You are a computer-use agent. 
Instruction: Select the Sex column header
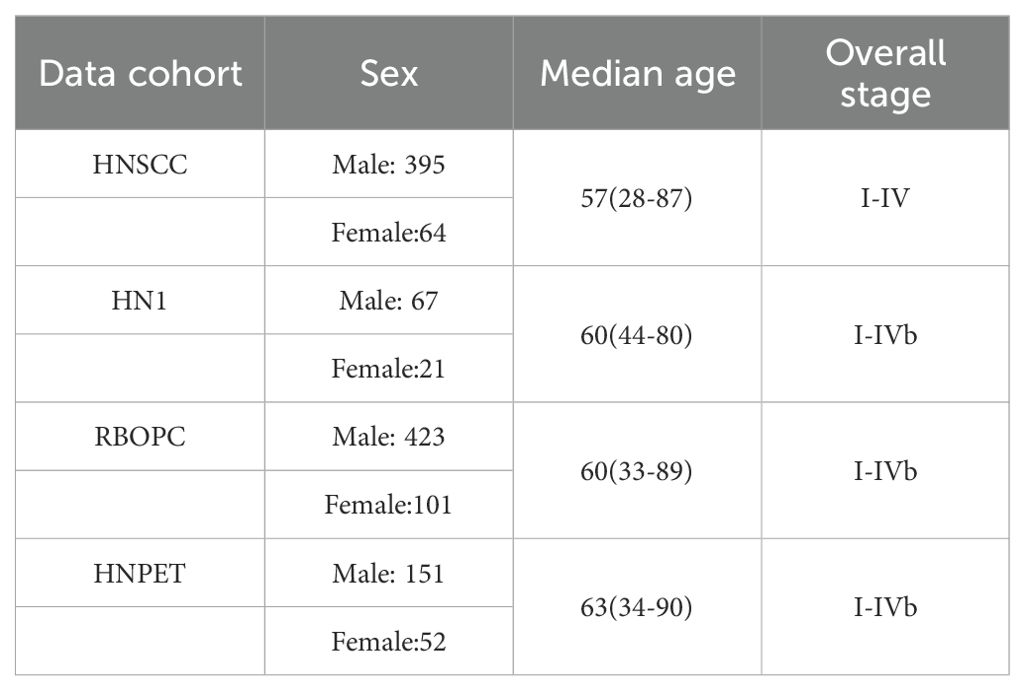coord(388,74)
